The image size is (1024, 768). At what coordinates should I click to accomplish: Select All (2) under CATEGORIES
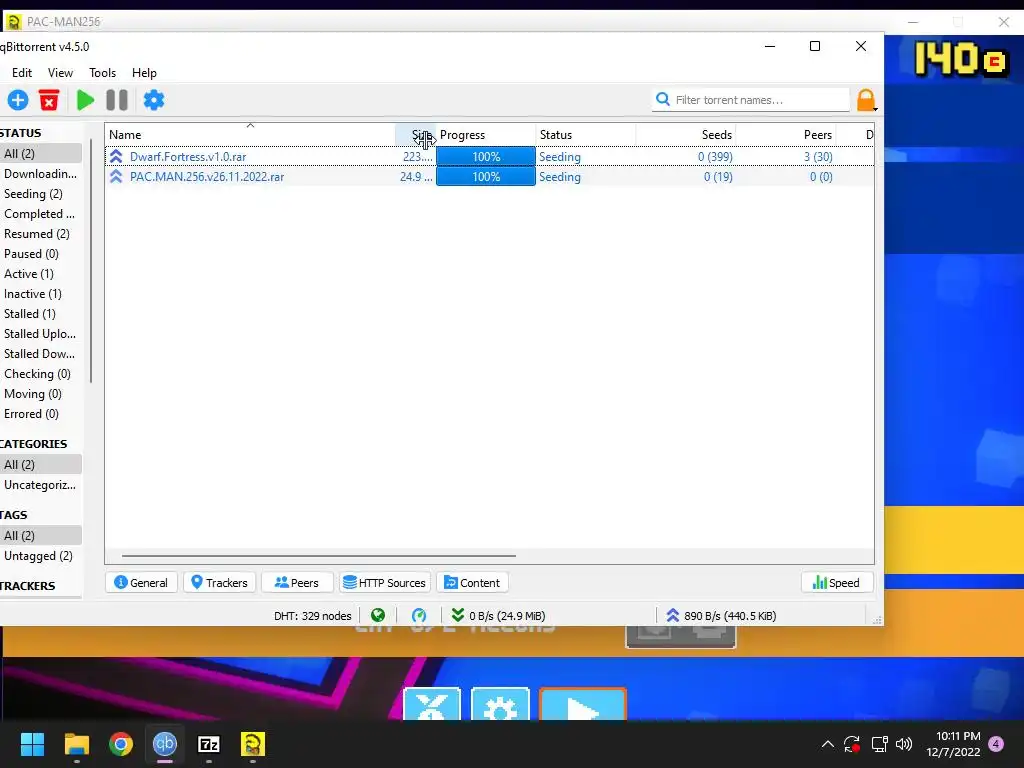(x=40, y=464)
